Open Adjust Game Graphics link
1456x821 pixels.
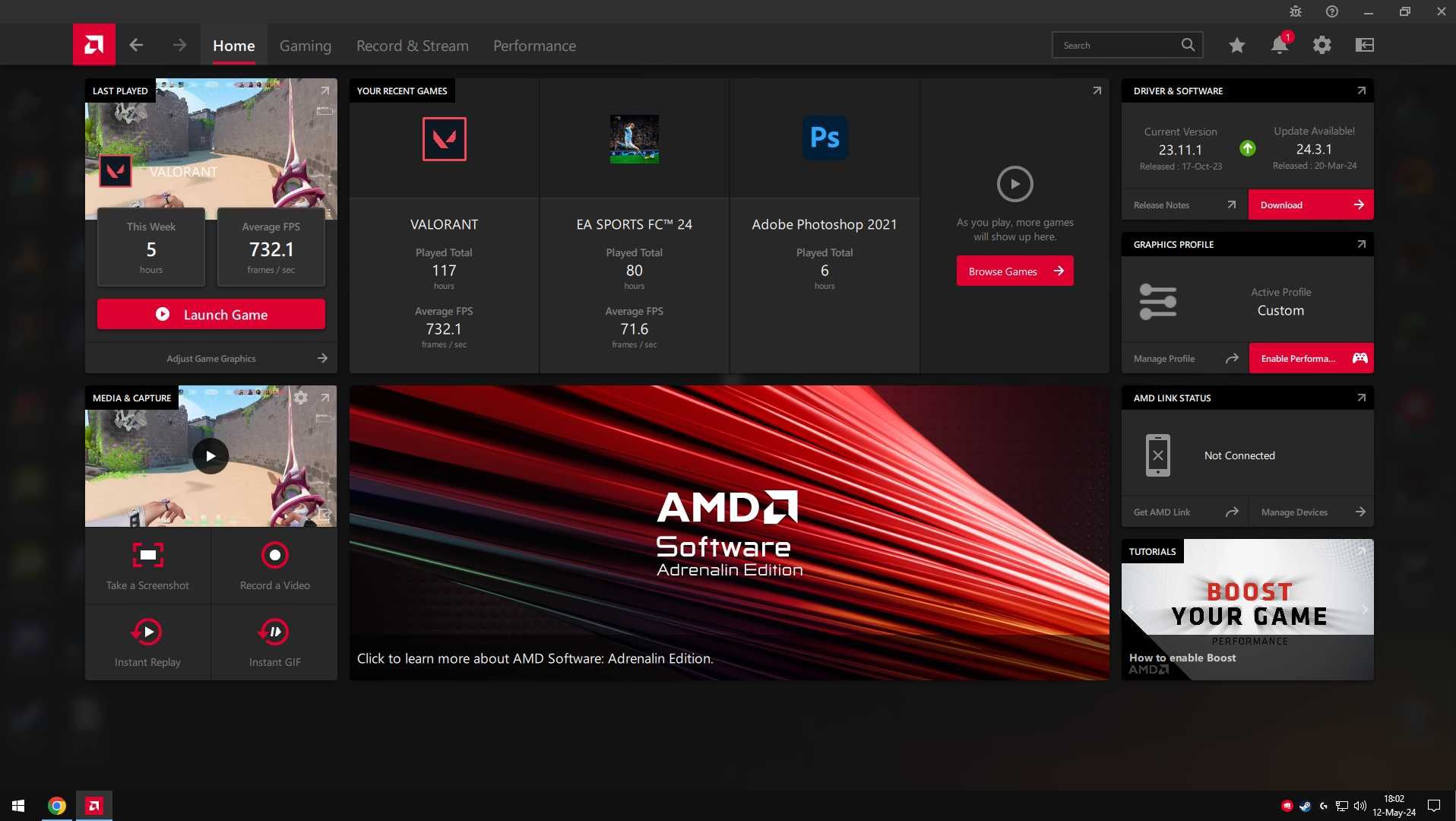click(211, 358)
